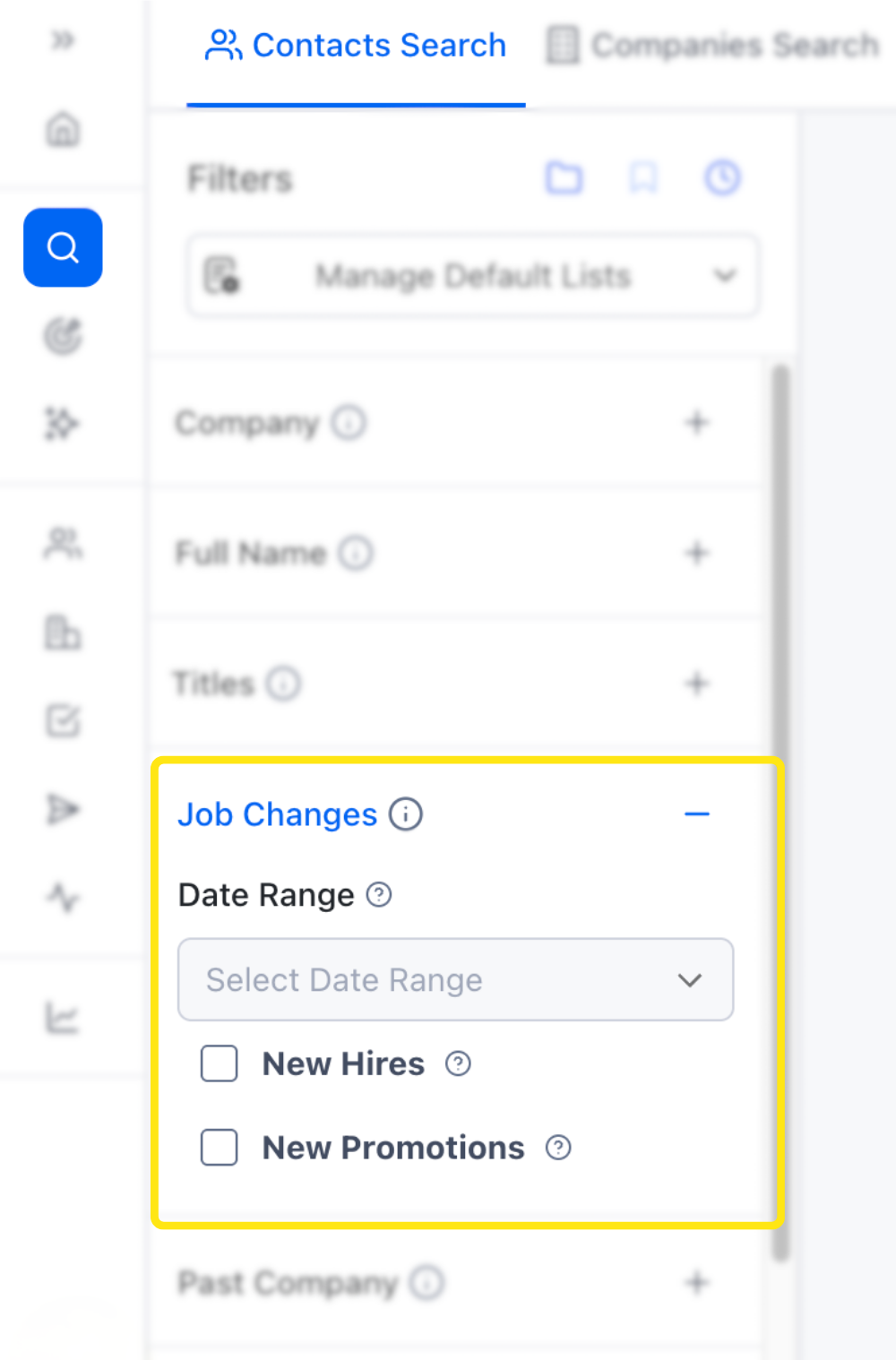This screenshot has width=896, height=1360.
Task: Click the target/intent icon in the sidebar
Action: coord(62,338)
